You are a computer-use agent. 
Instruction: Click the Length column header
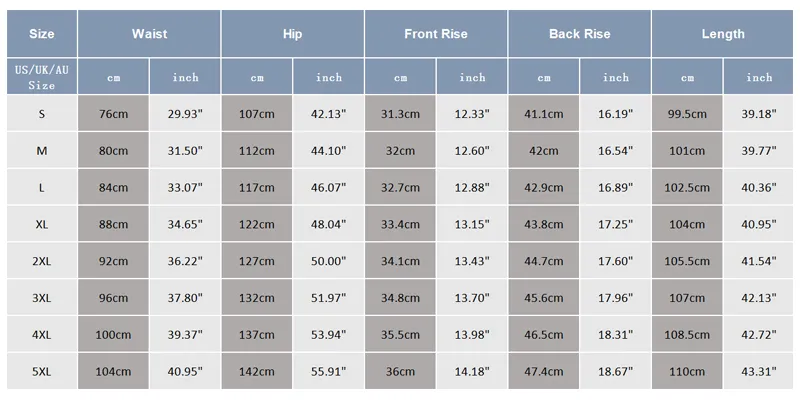click(722, 34)
